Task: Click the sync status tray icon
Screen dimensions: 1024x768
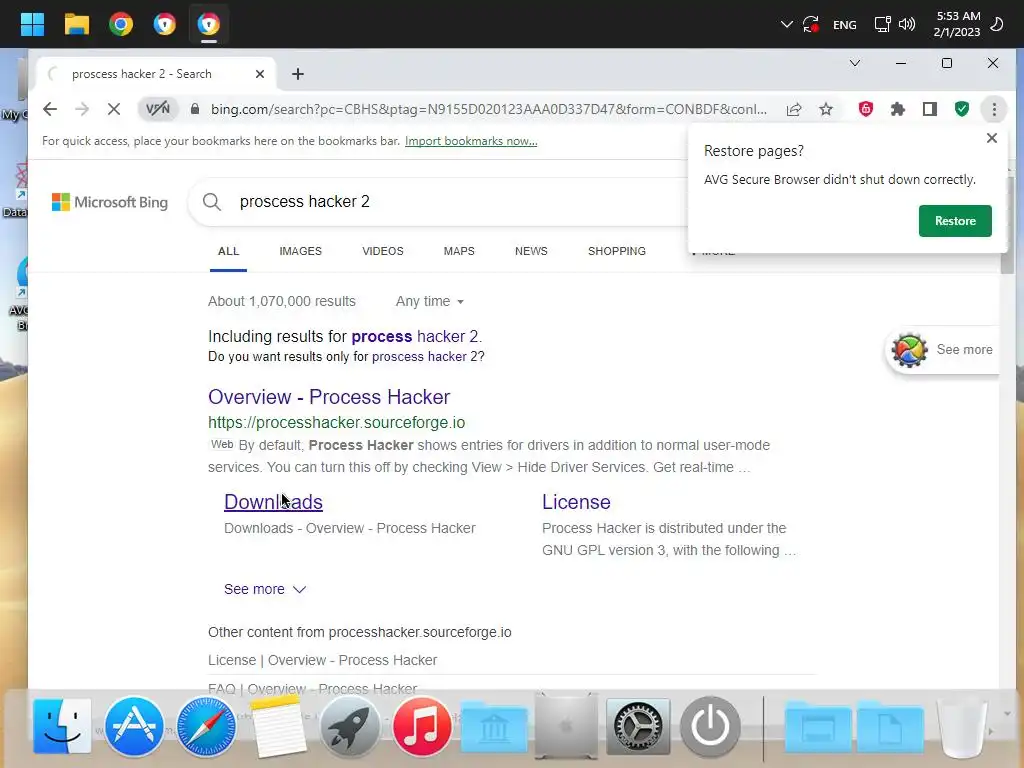Action: click(x=811, y=25)
